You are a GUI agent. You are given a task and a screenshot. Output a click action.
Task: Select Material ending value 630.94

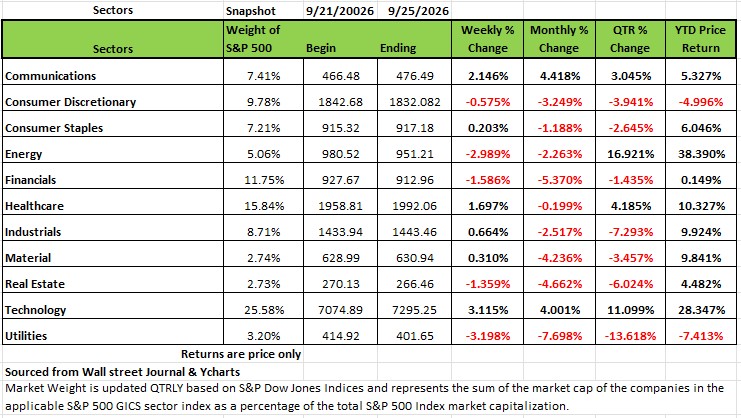click(x=414, y=258)
